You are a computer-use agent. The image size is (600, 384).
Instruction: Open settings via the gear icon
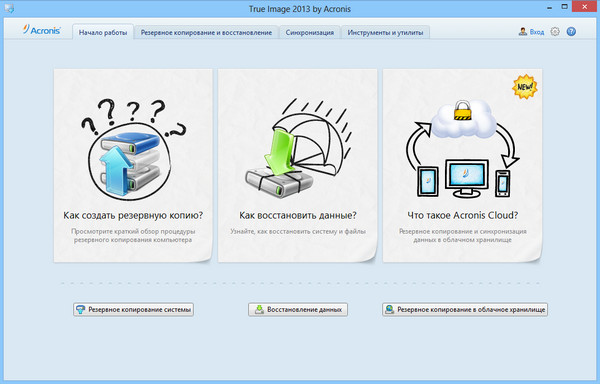[555, 32]
